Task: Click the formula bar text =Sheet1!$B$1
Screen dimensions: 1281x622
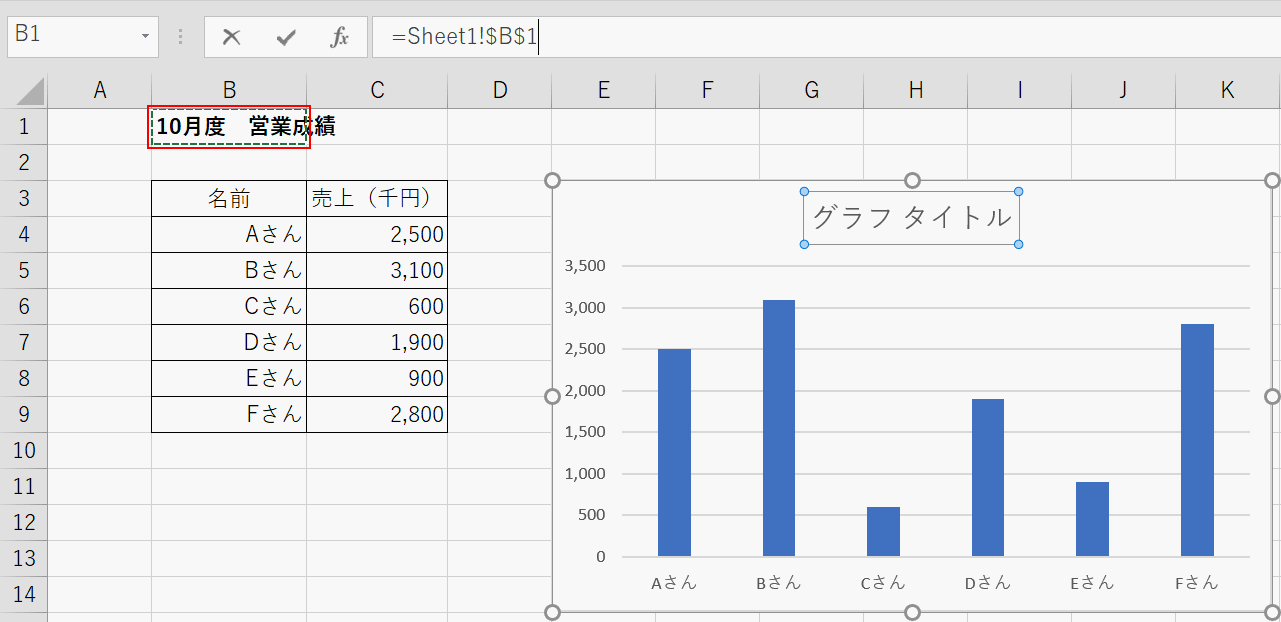Action: point(464,37)
